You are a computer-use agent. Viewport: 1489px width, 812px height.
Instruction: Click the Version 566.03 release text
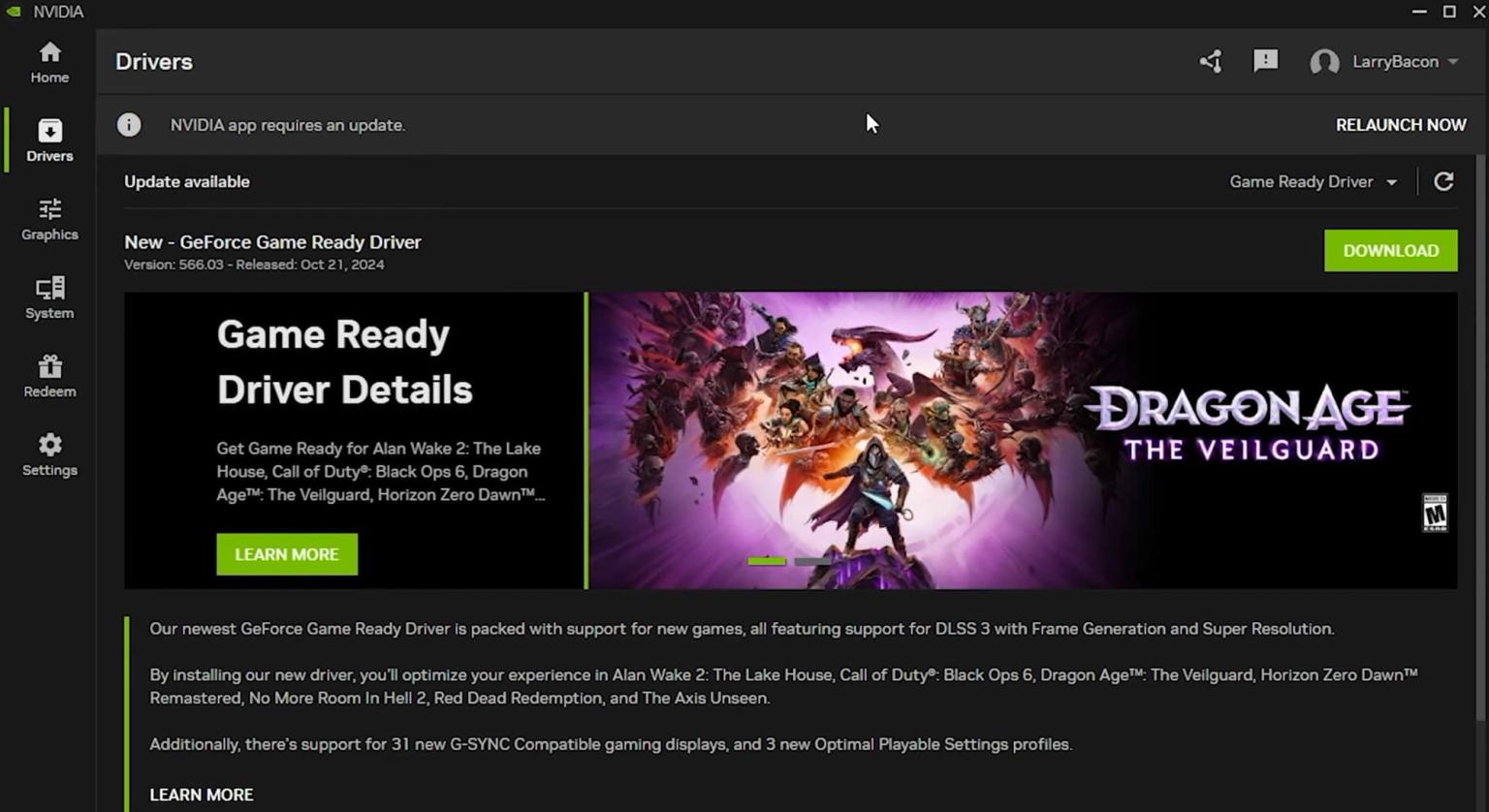click(254, 265)
